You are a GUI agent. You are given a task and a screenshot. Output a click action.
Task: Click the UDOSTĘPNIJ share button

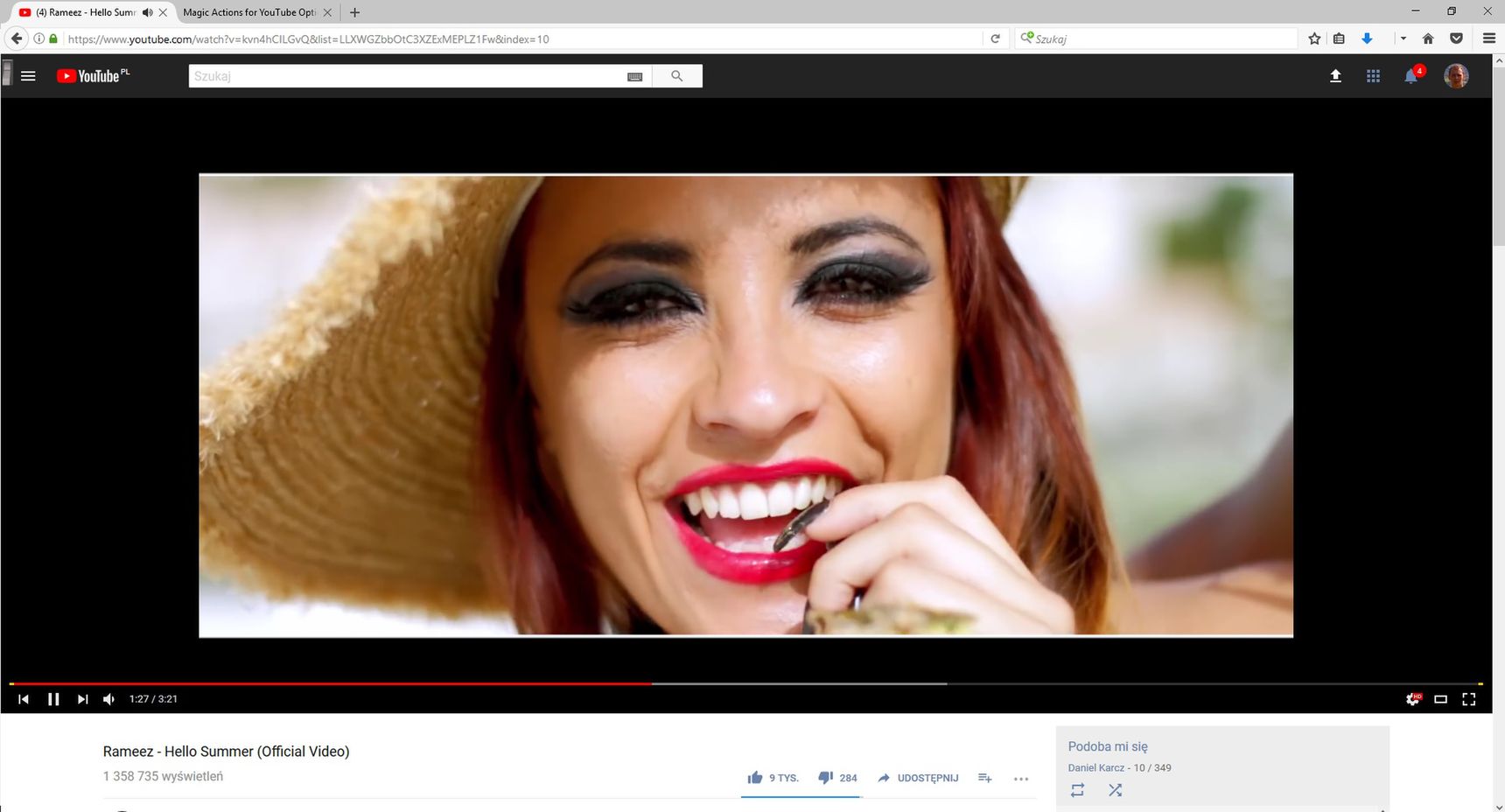918,778
